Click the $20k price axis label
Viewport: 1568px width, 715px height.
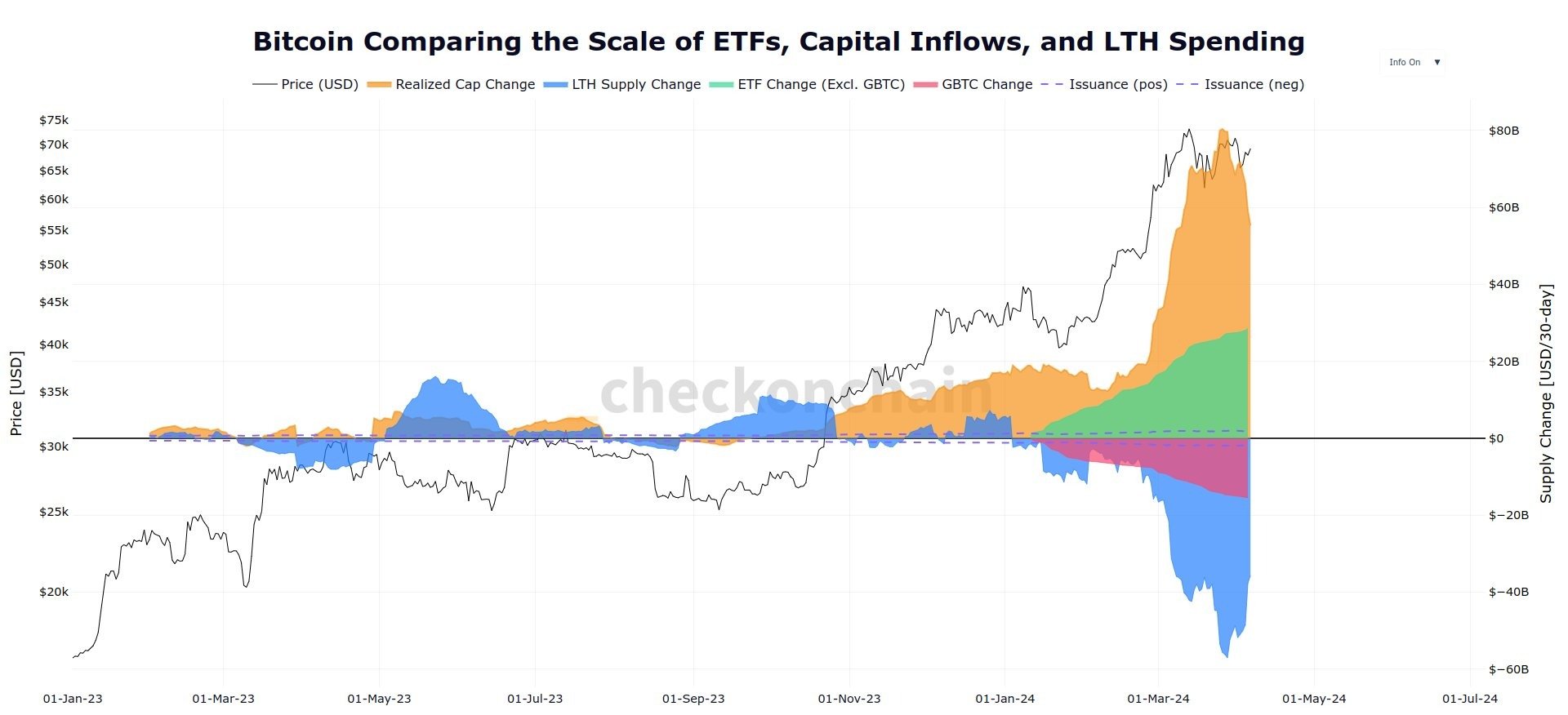[54, 592]
